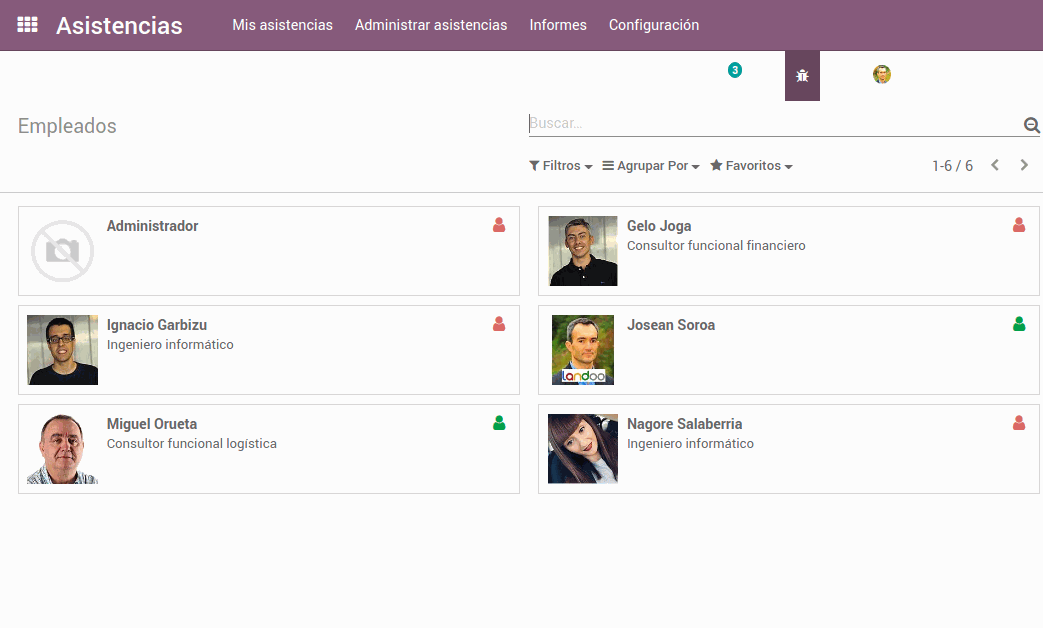
Task: Click Gelo Joga's photo
Action: [x=583, y=251]
